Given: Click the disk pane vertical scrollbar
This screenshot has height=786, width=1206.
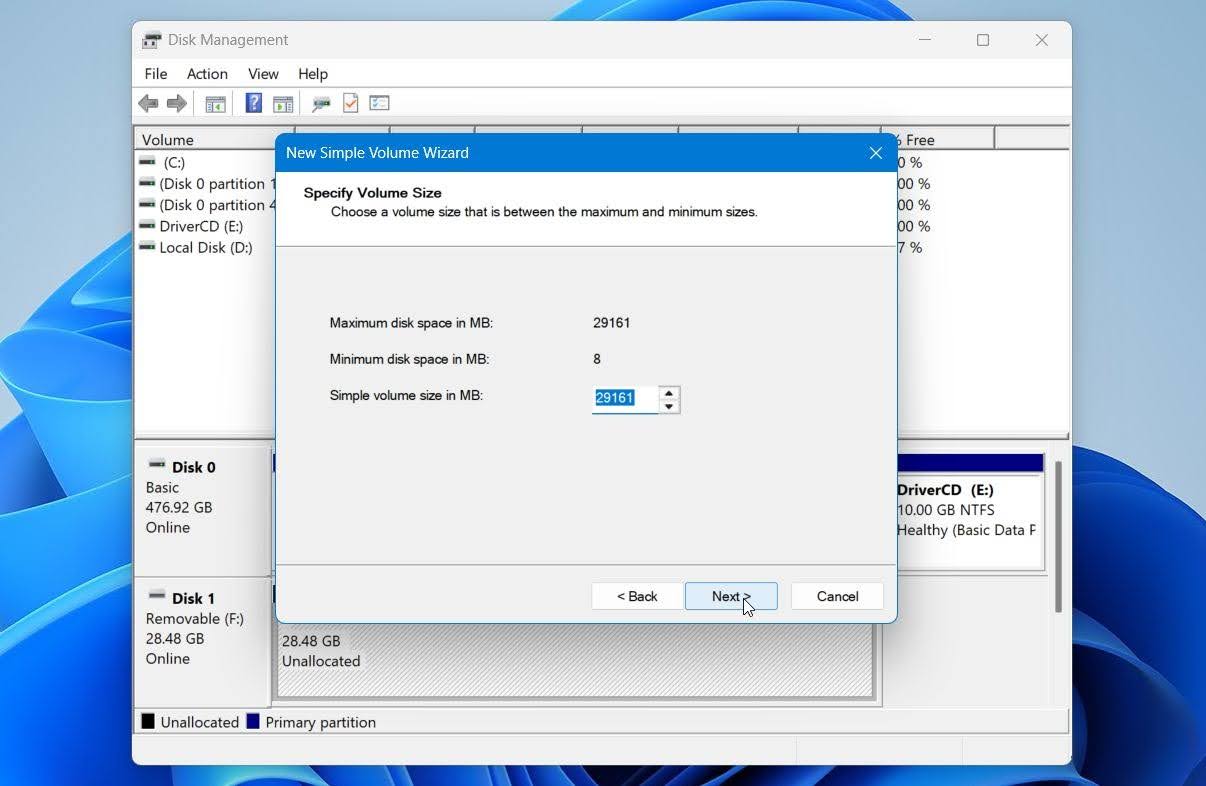Looking at the screenshot, I should tap(1058, 535).
